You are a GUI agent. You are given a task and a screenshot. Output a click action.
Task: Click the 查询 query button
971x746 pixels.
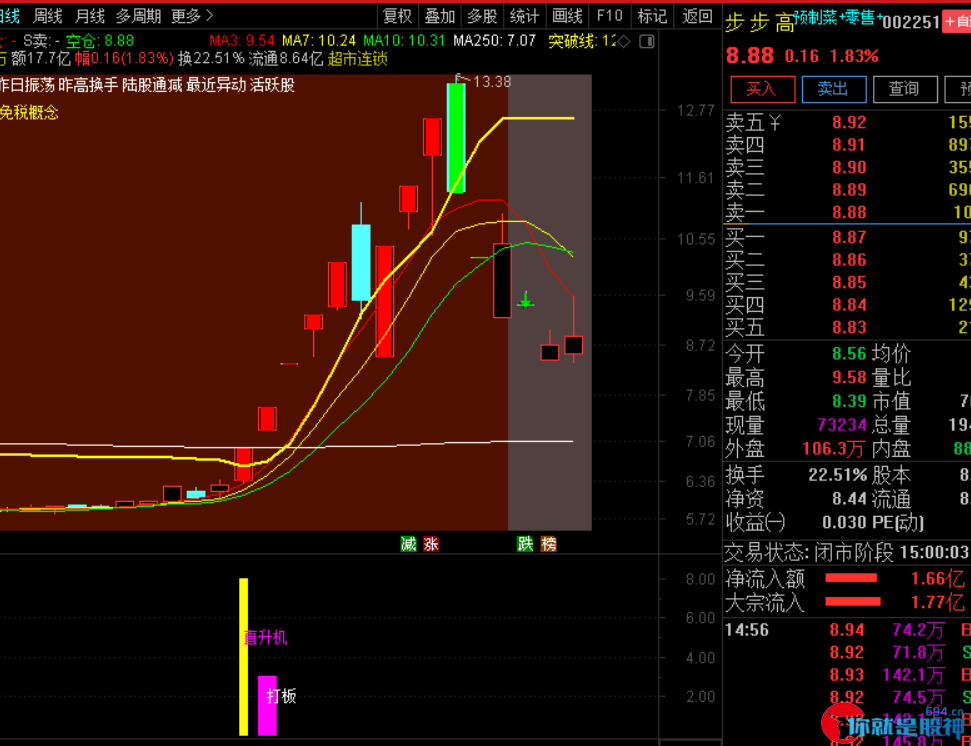[905, 90]
